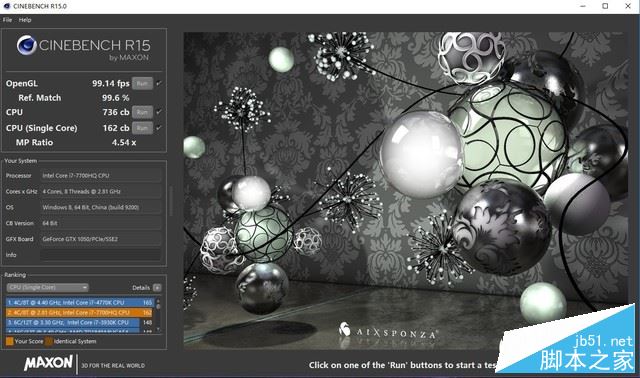The width and height of the screenshot is (640, 378).
Task: Run the CPU (Single Core) test
Action: pyautogui.click(x=142, y=128)
